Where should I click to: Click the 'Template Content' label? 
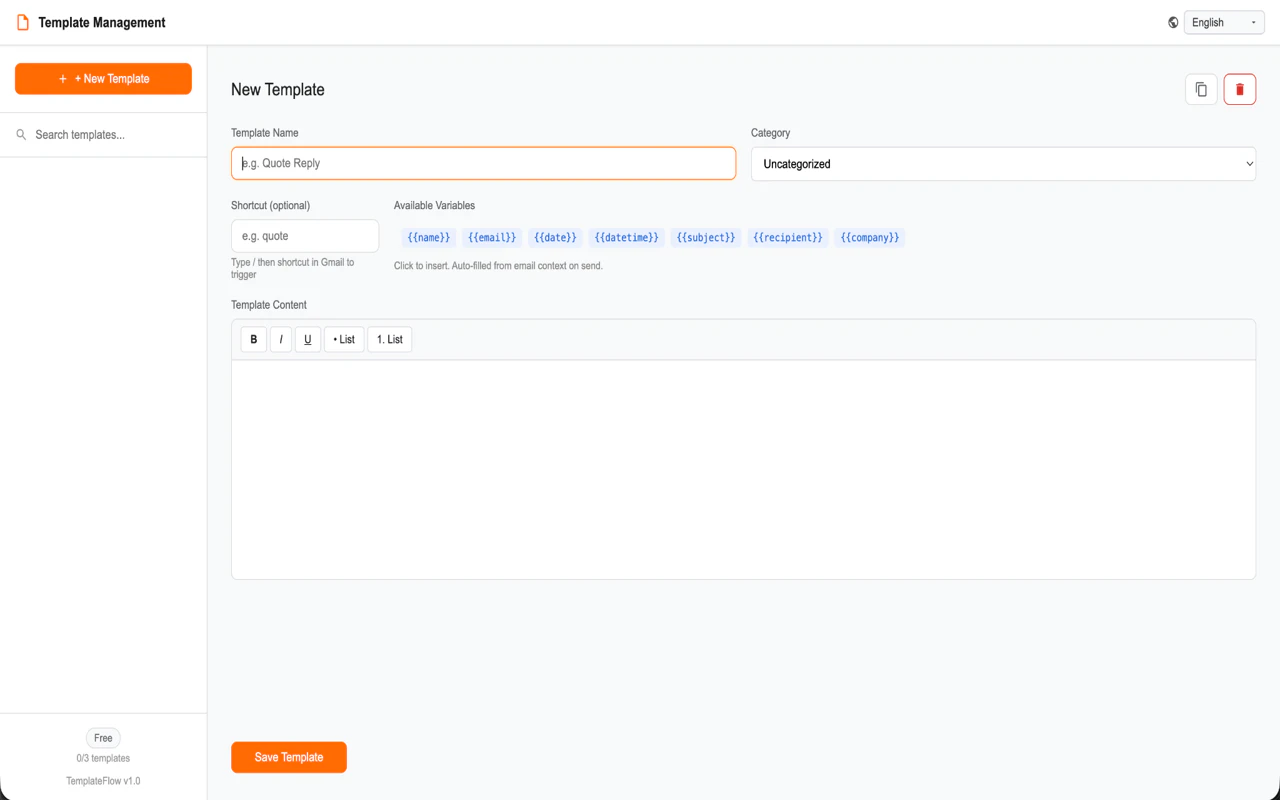tap(269, 305)
